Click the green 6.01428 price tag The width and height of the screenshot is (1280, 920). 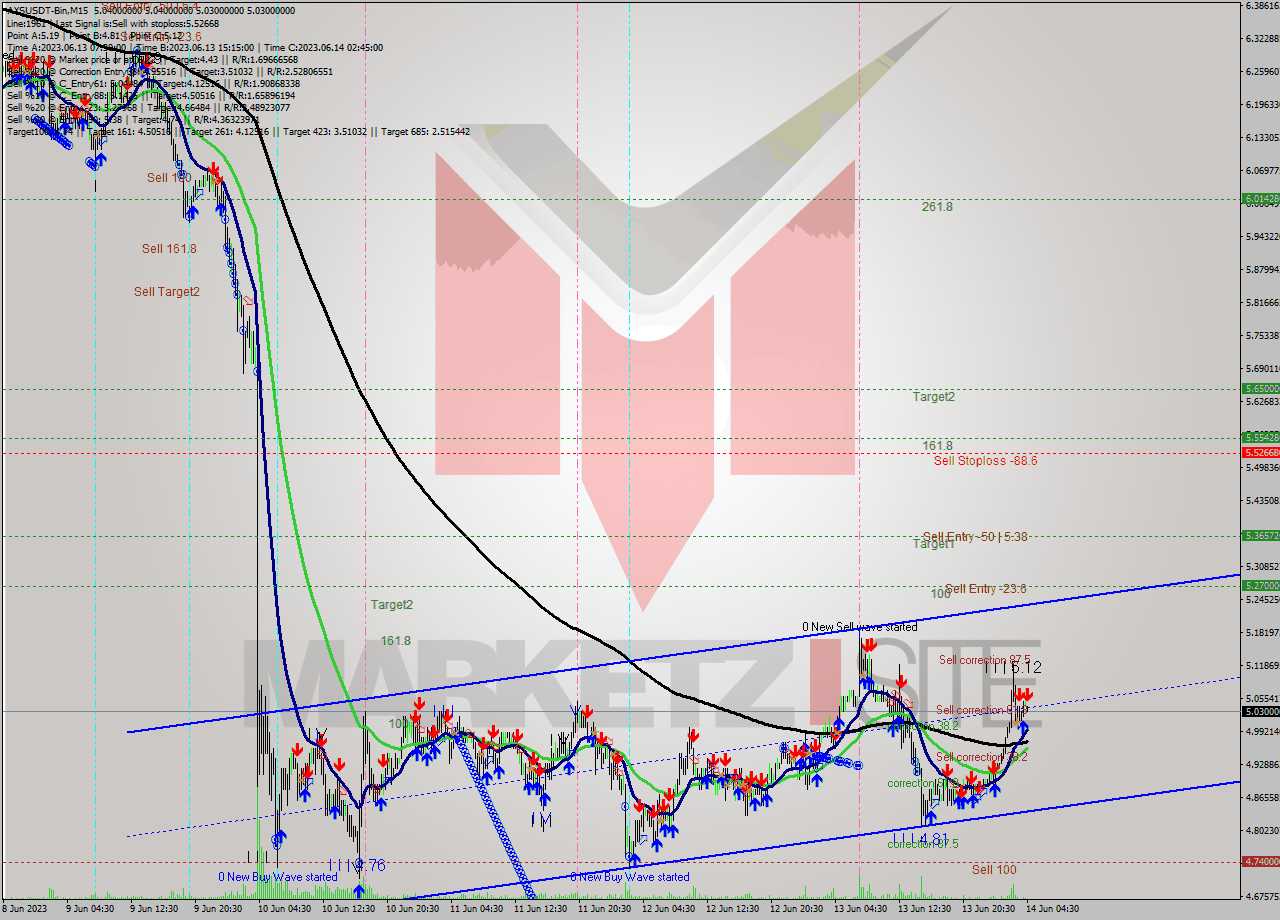pyautogui.click(x=1260, y=199)
